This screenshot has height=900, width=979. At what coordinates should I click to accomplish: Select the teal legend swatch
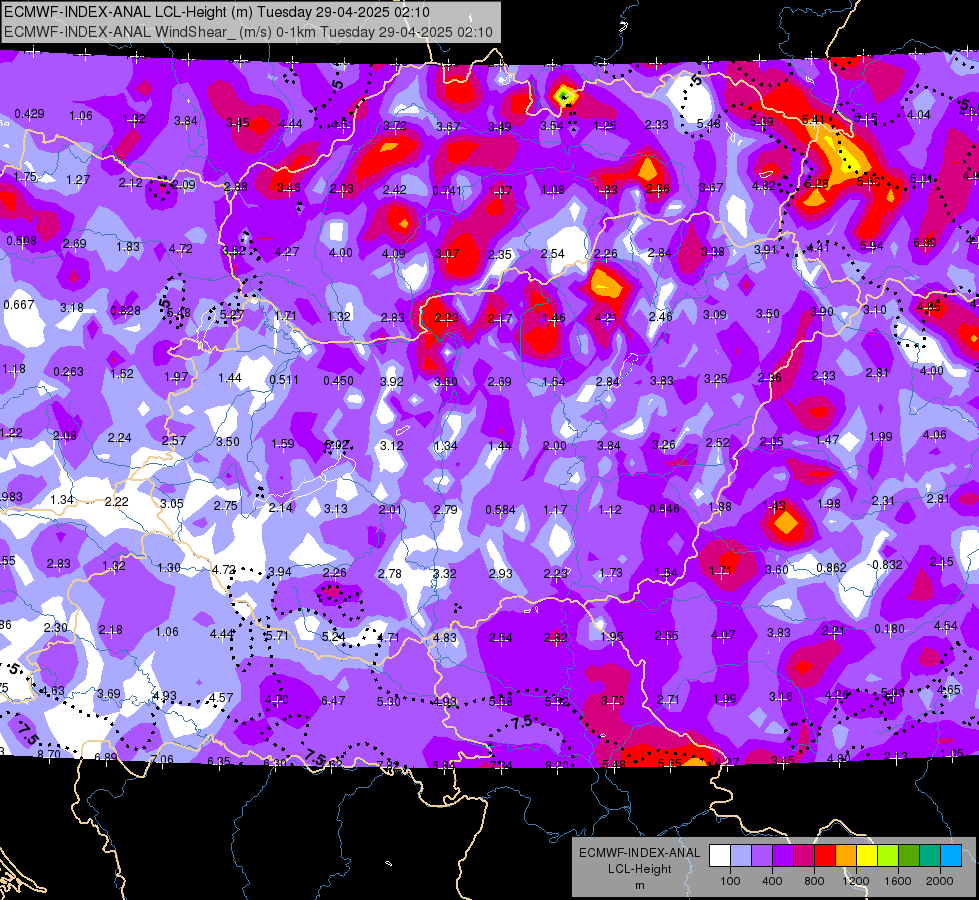click(x=930, y=856)
